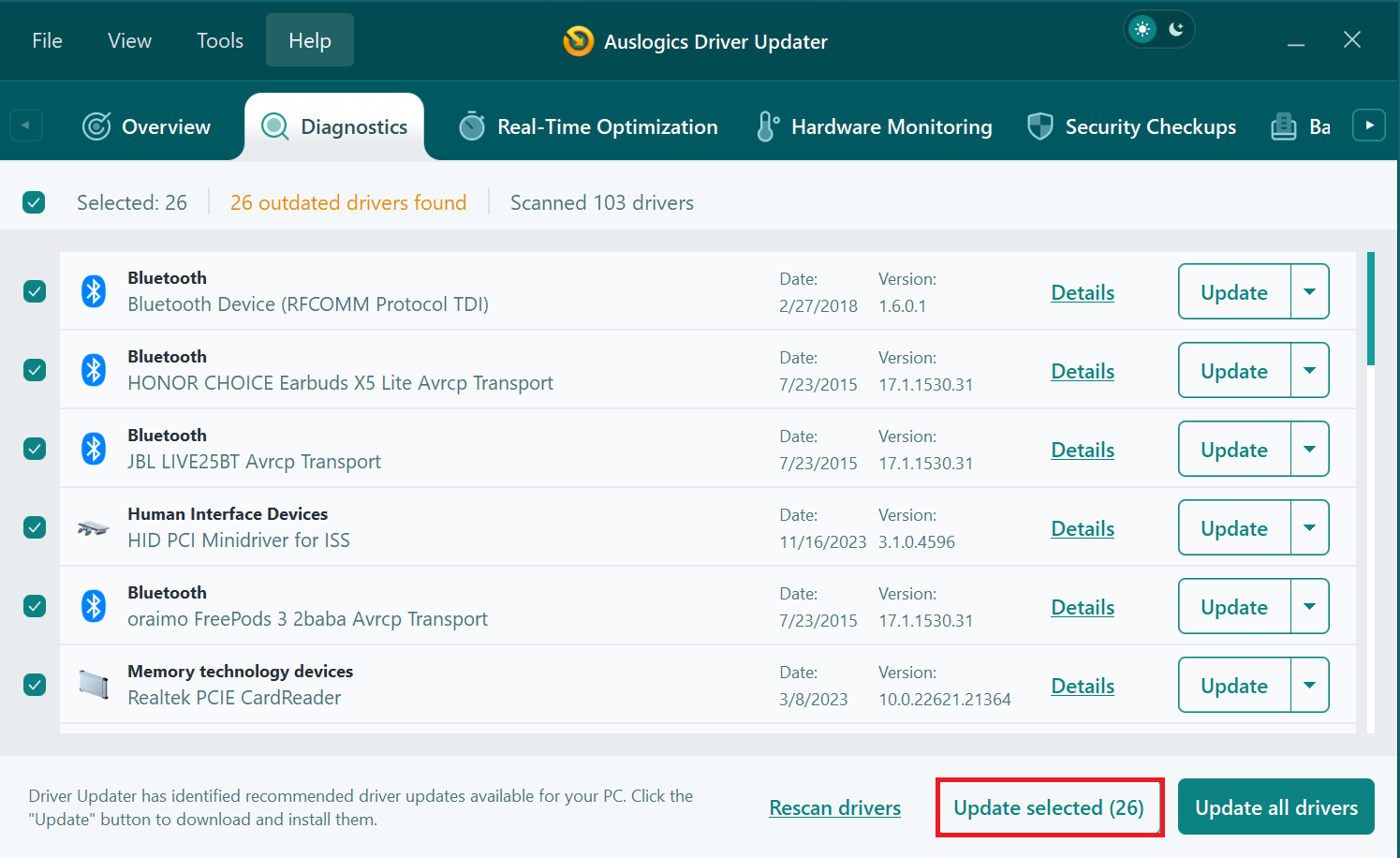Screen dimensions: 1400x858
Task: Click the Real-Time Optimization stopwatch icon
Action: pos(472,126)
